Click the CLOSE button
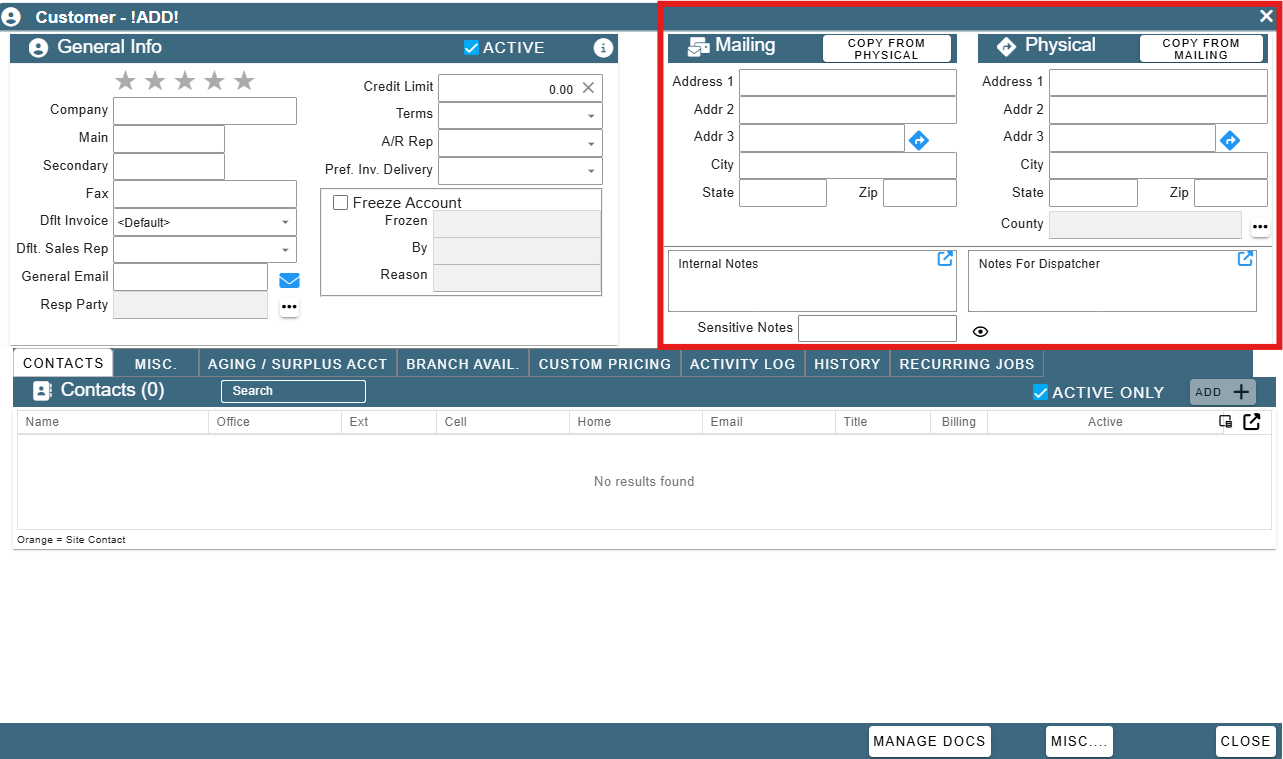 [x=1246, y=741]
